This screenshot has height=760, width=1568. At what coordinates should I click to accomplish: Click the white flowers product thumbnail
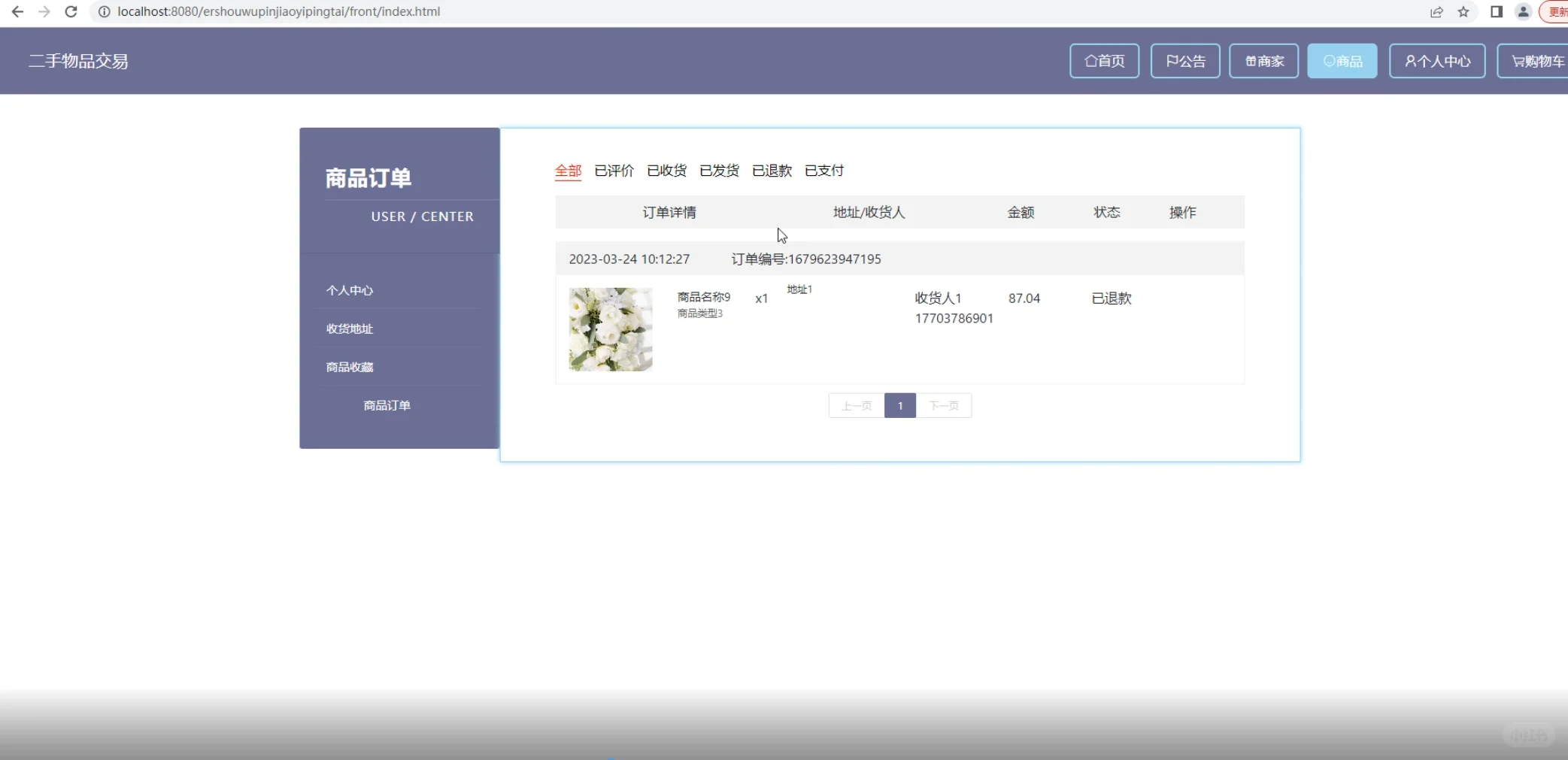610,329
